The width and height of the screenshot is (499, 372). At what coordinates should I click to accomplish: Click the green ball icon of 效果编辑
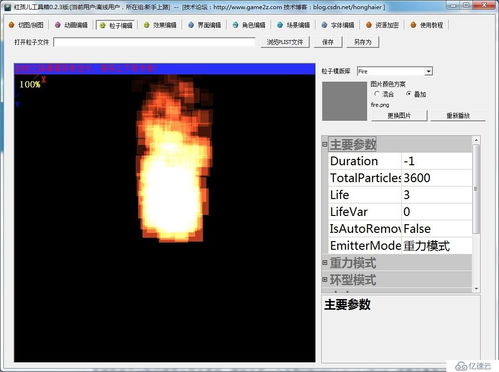click(147, 25)
